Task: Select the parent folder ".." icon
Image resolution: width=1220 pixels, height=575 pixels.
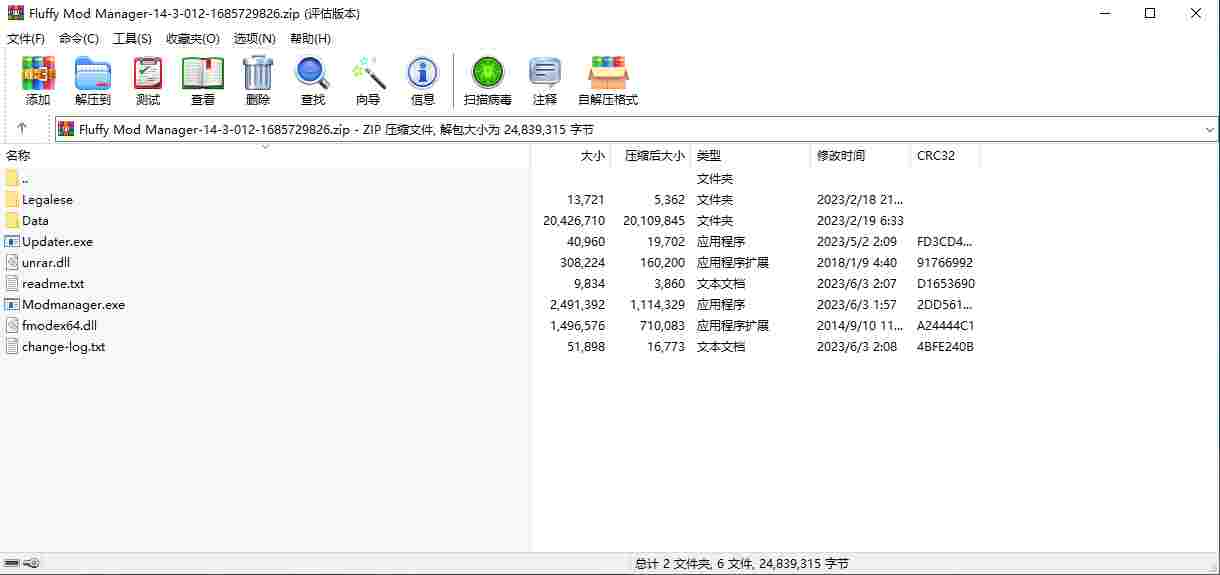Action: [x=12, y=179]
